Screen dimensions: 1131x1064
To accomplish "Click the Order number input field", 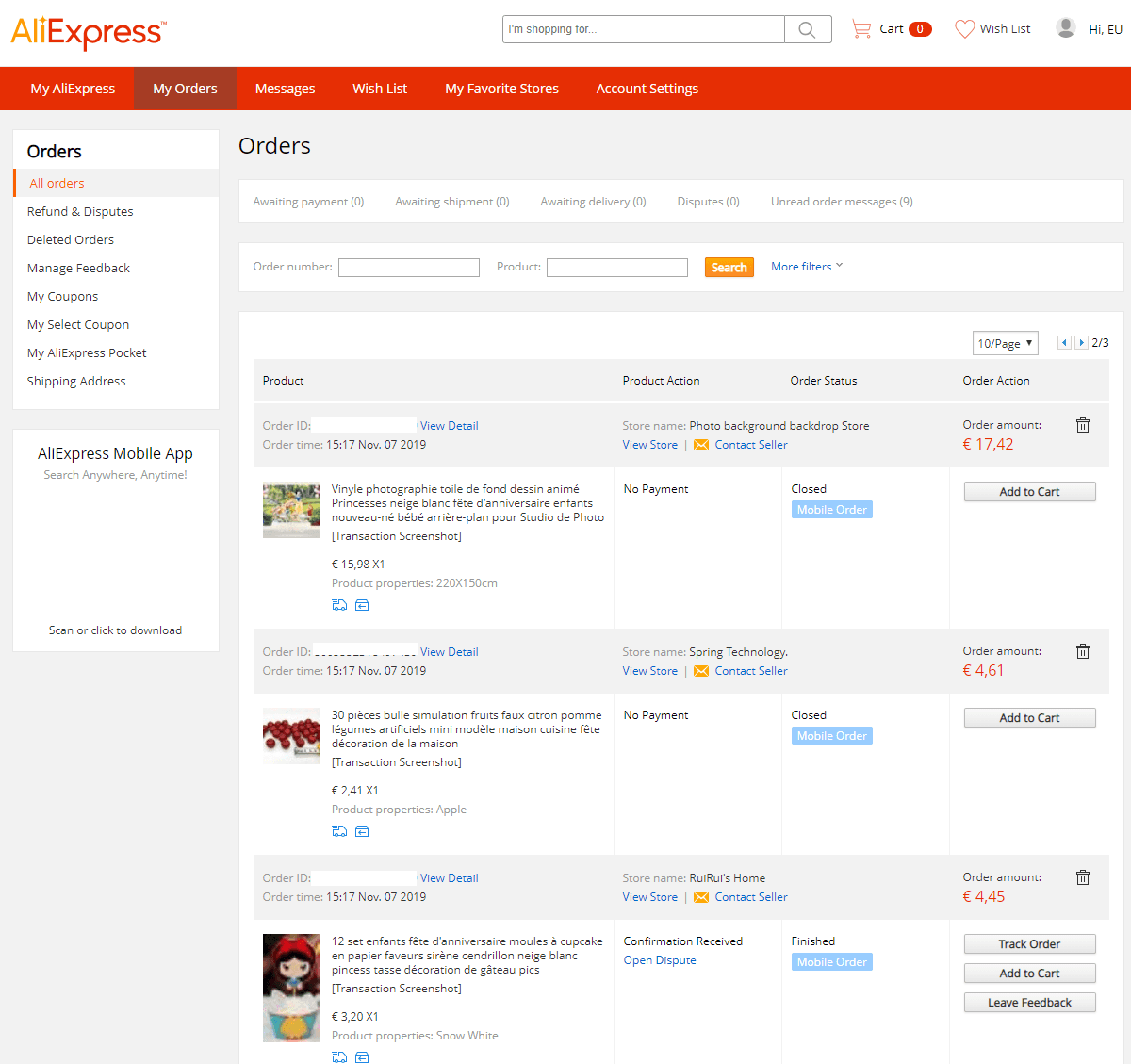I will [409, 268].
